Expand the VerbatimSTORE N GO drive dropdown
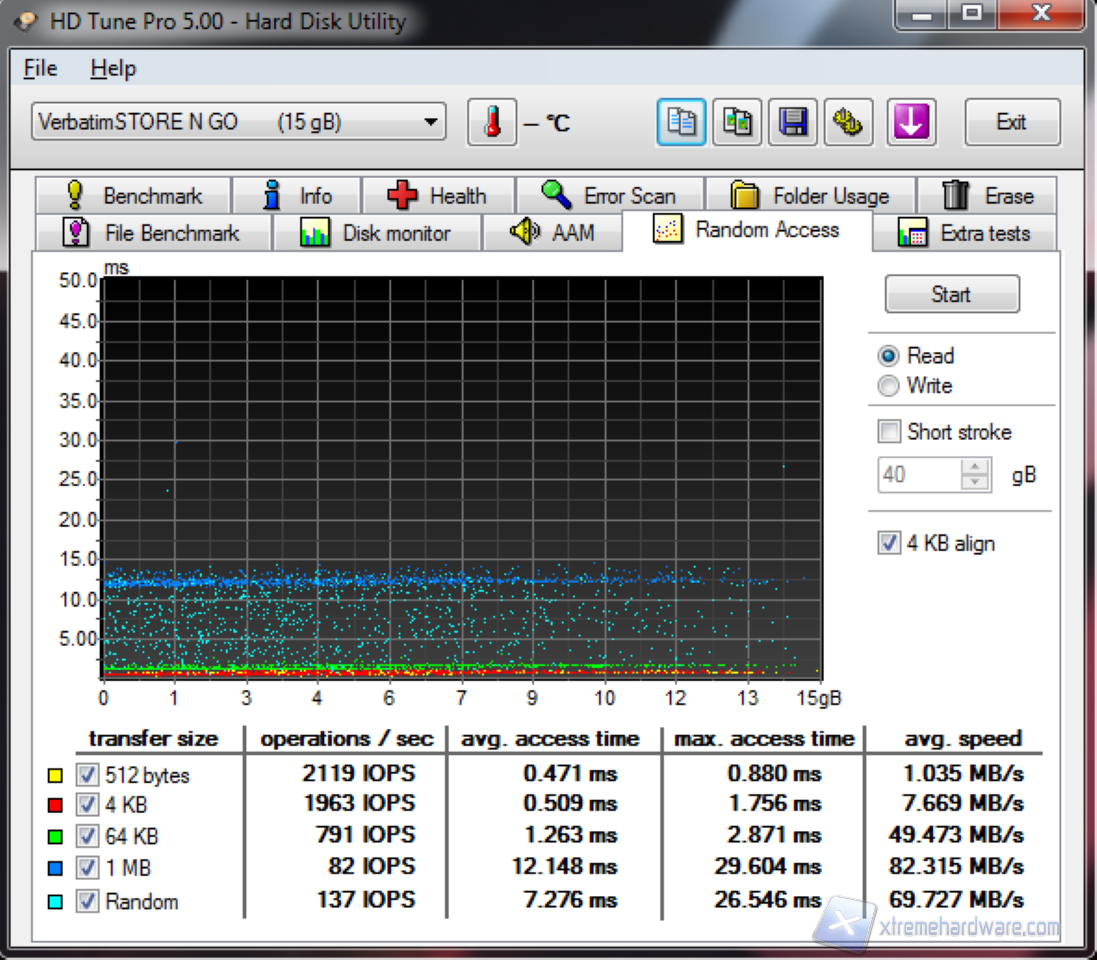 pos(430,123)
